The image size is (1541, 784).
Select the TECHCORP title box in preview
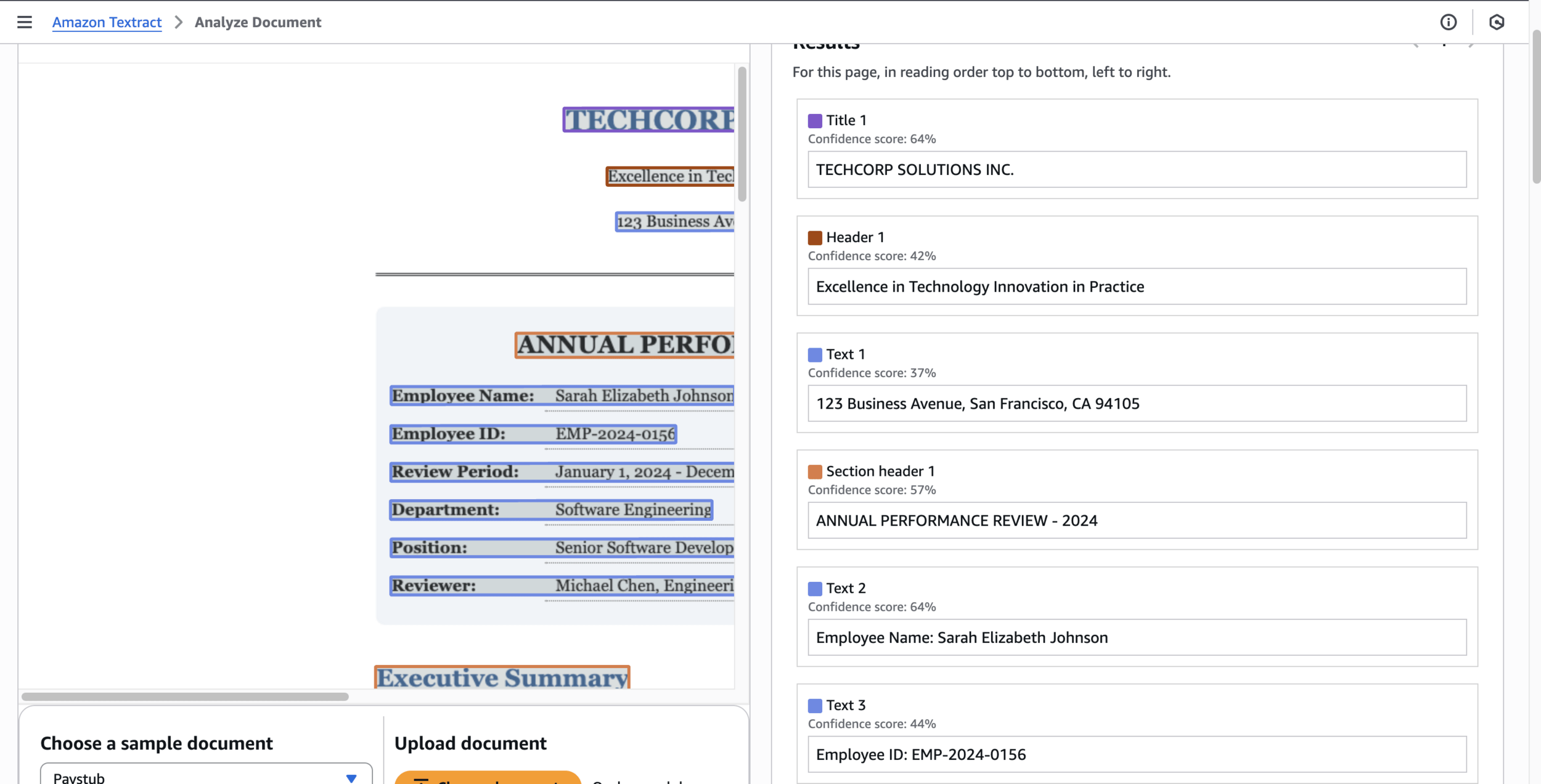click(x=648, y=120)
